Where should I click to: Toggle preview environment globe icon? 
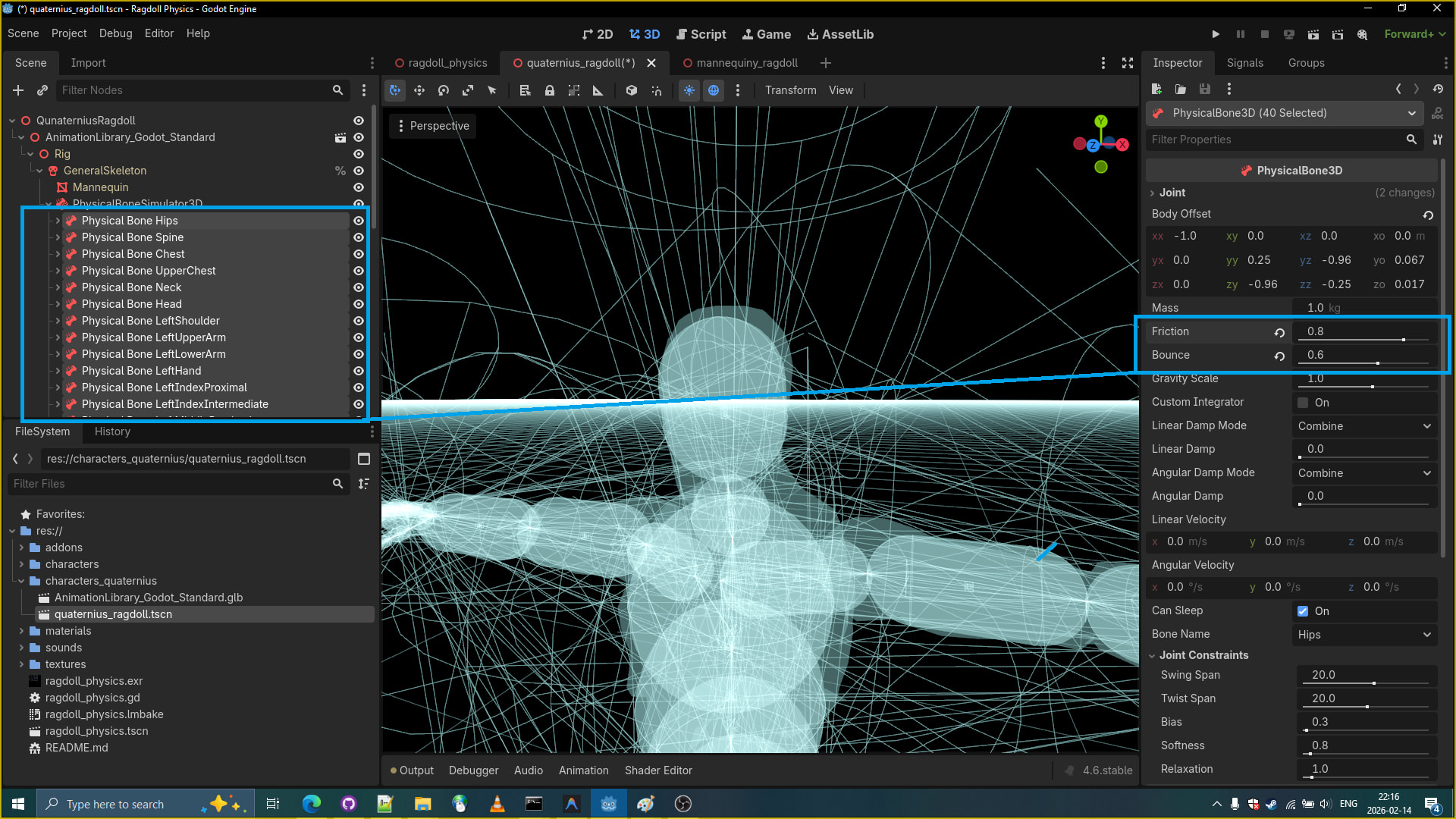click(x=714, y=90)
